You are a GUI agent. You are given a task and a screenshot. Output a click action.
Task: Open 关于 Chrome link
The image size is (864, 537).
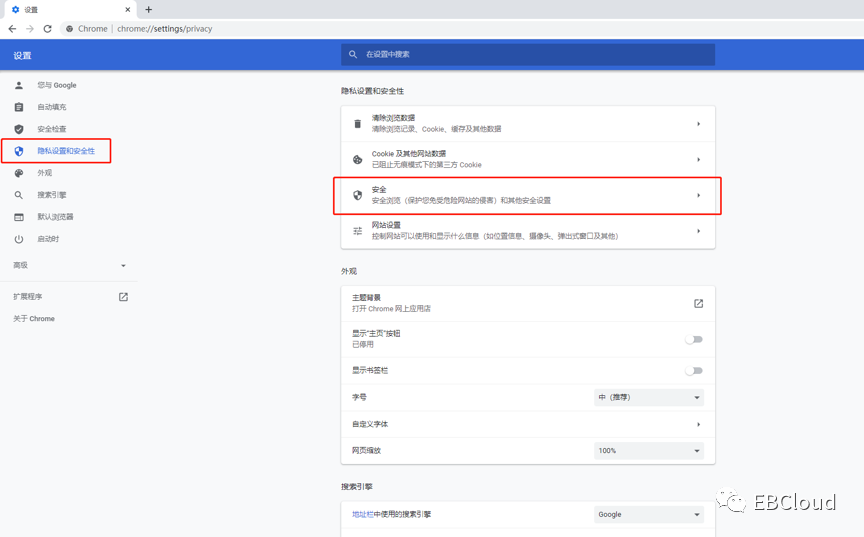point(34,319)
